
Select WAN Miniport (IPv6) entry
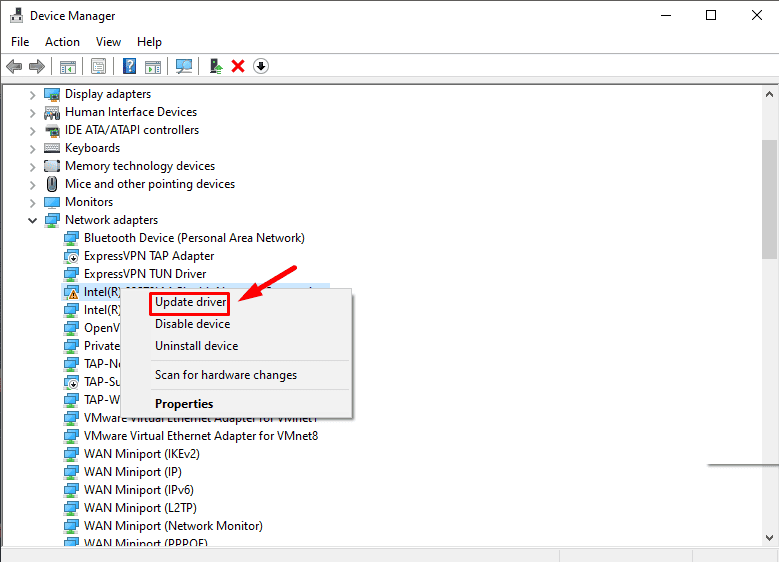click(139, 489)
